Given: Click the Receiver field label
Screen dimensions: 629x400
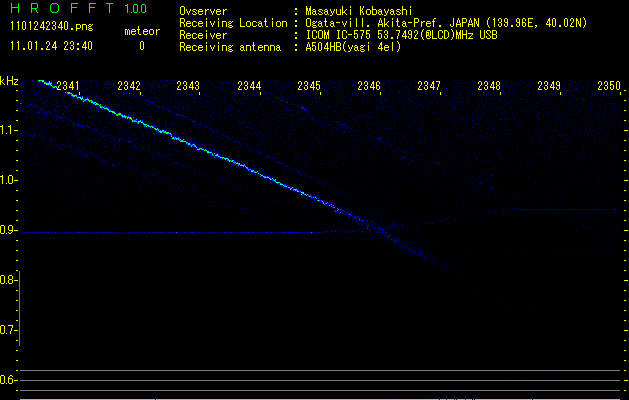Looking at the screenshot, I should [x=203, y=35].
